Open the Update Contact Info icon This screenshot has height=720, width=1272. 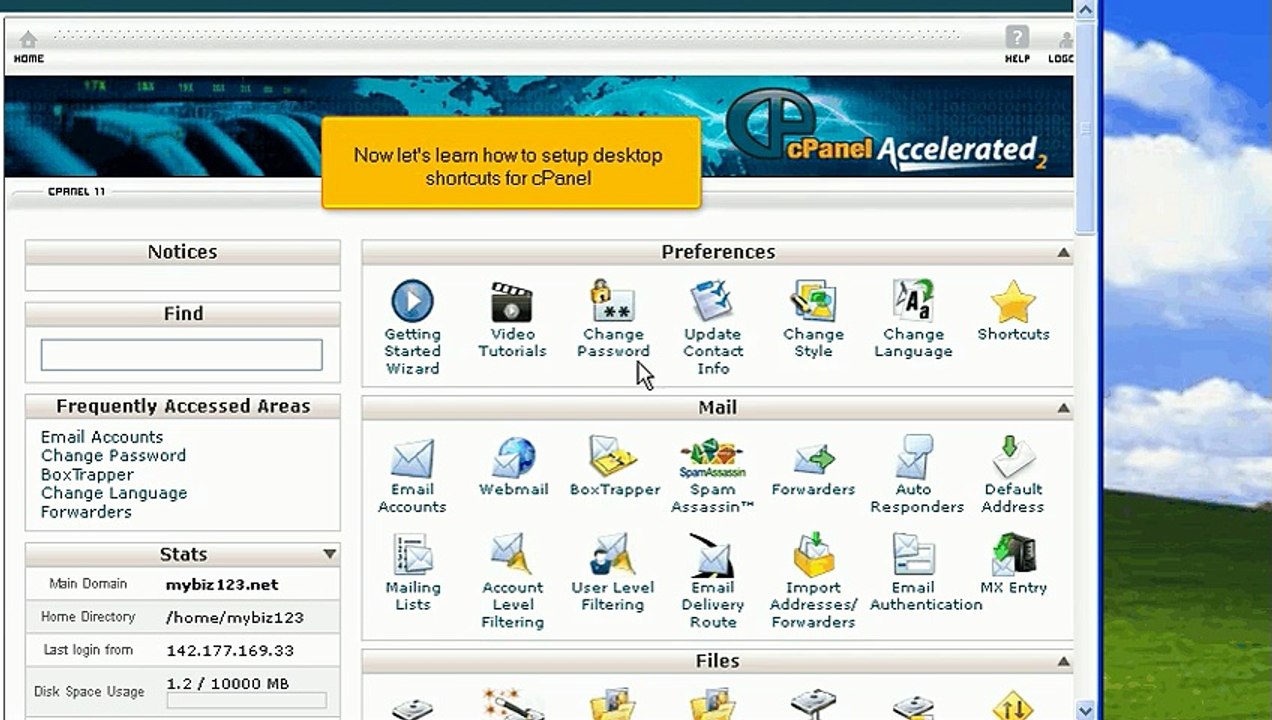pos(712,301)
